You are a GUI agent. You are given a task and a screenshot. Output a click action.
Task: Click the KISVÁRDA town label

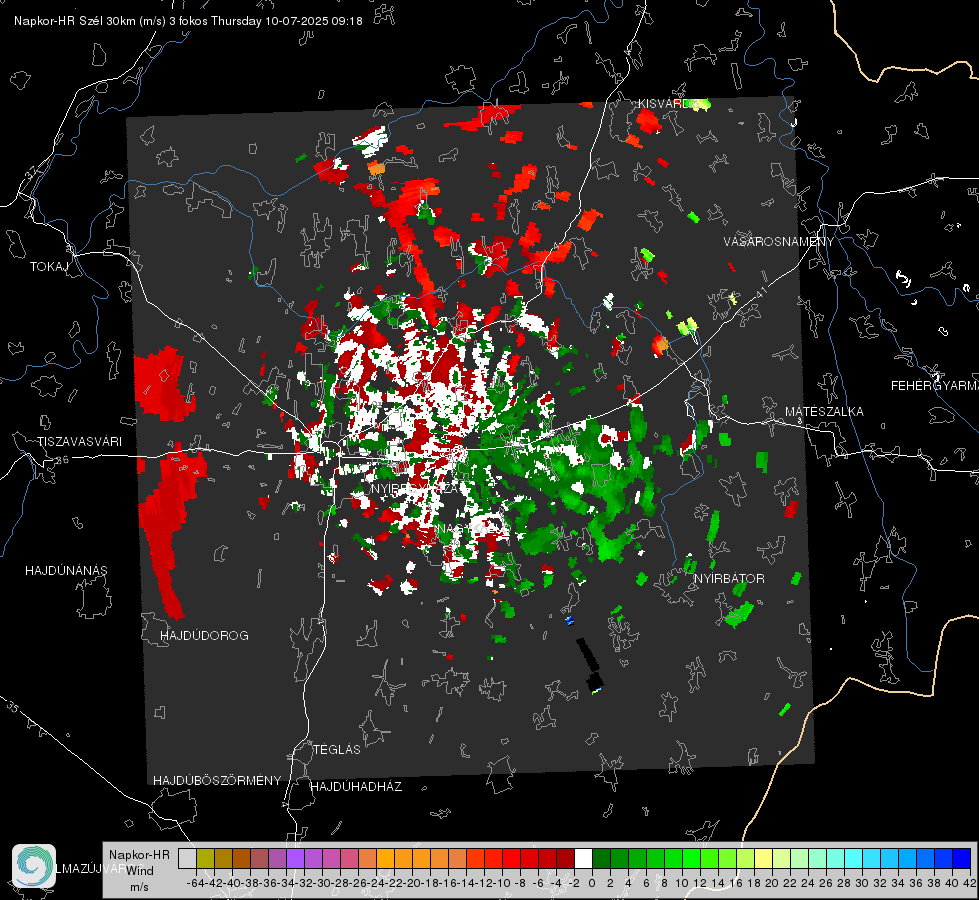(x=665, y=104)
